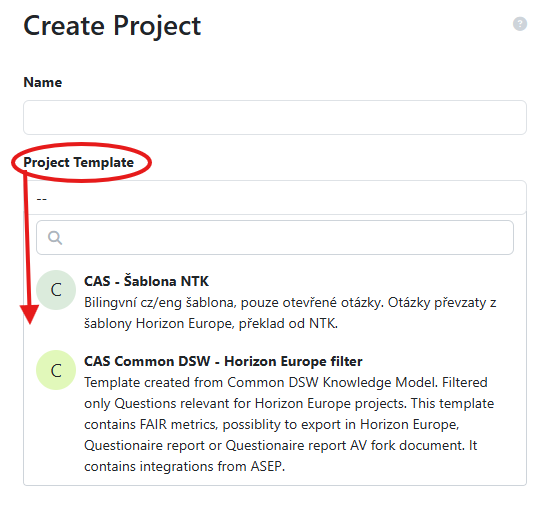Open the help question mark icon

520,24
